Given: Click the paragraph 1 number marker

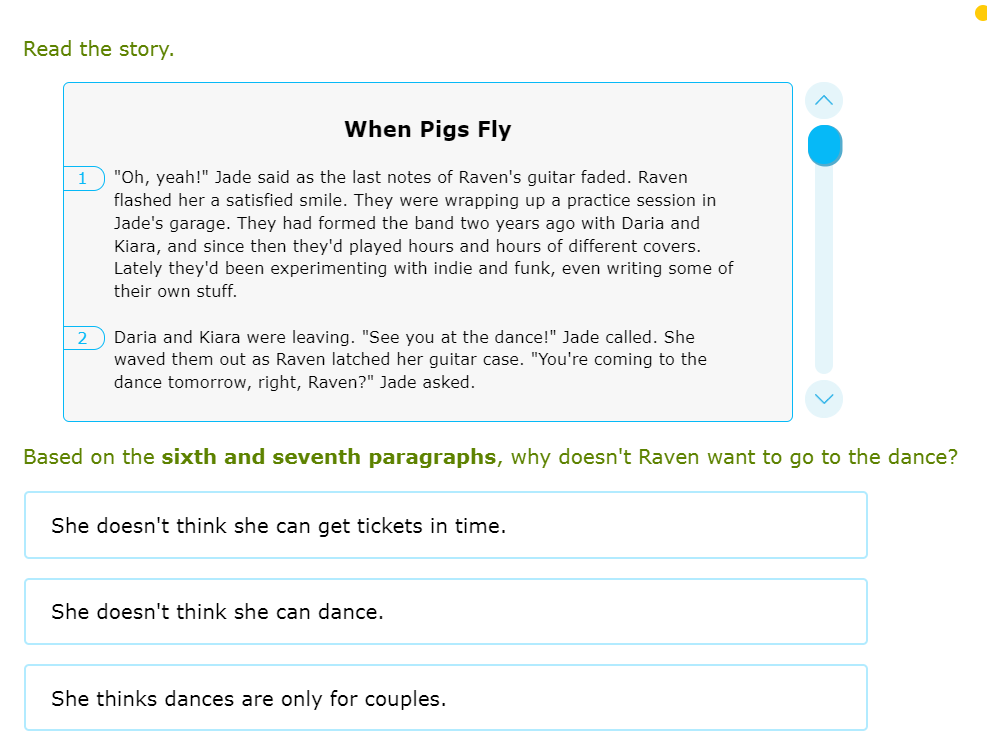Looking at the screenshot, I should coord(84,178).
